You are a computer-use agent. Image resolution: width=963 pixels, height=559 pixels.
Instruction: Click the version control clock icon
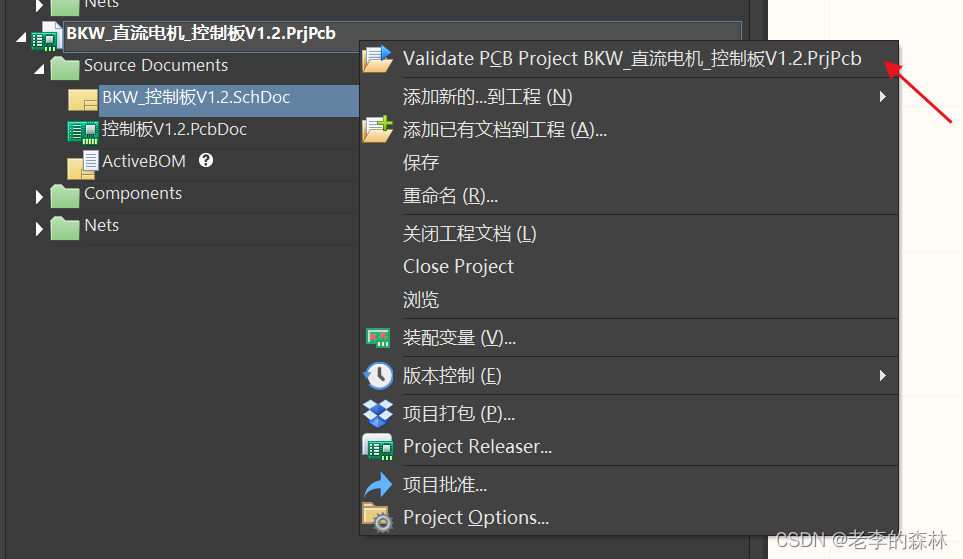(x=378, y=376)
